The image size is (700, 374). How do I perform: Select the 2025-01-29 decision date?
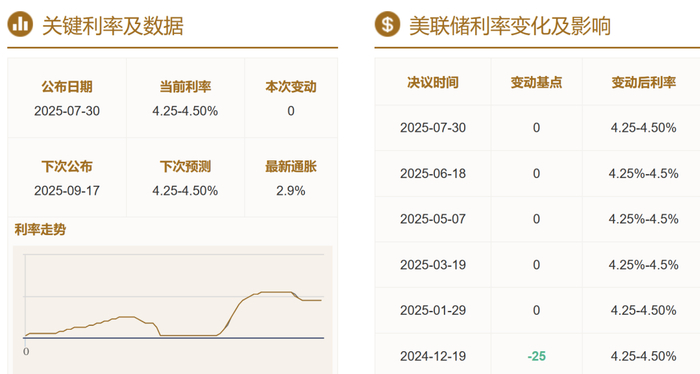(433, 310)
